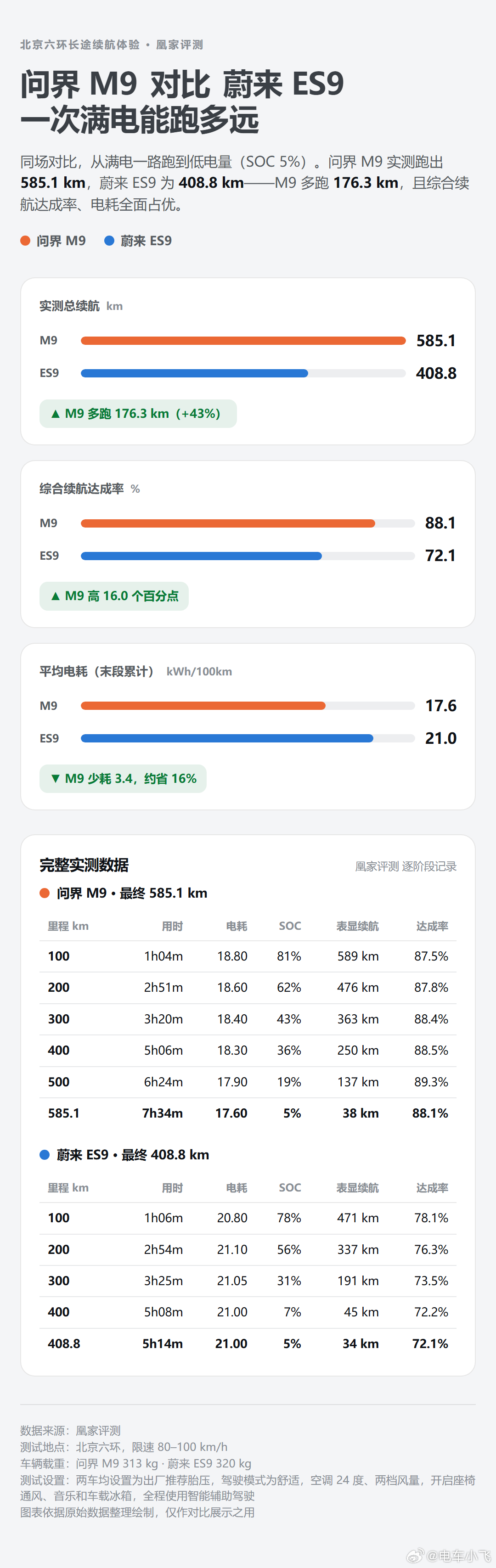Click the M9 88.1% achievement rate bar

[228, 523]
